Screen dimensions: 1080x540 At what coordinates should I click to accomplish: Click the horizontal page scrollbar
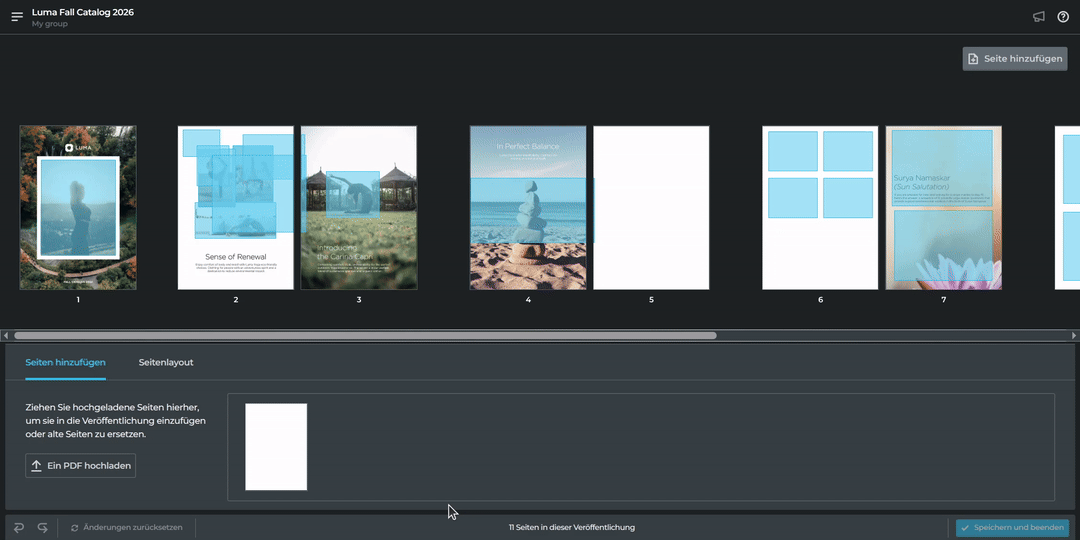pos(365,336)
